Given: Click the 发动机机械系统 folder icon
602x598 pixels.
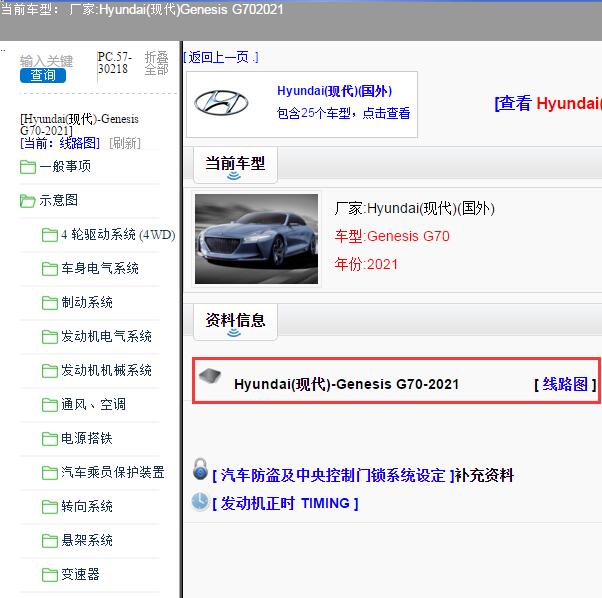Looking at the screenshot, I should [50, 371].
